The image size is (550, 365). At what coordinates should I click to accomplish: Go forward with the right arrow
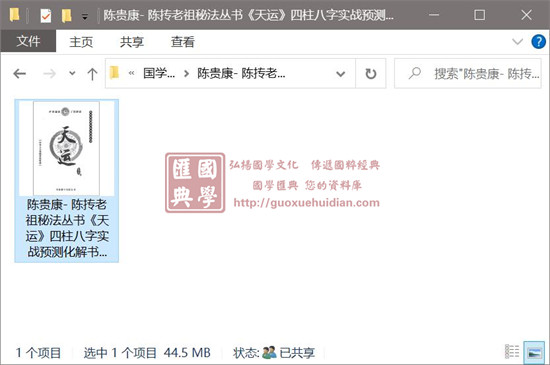pos(49,74)
